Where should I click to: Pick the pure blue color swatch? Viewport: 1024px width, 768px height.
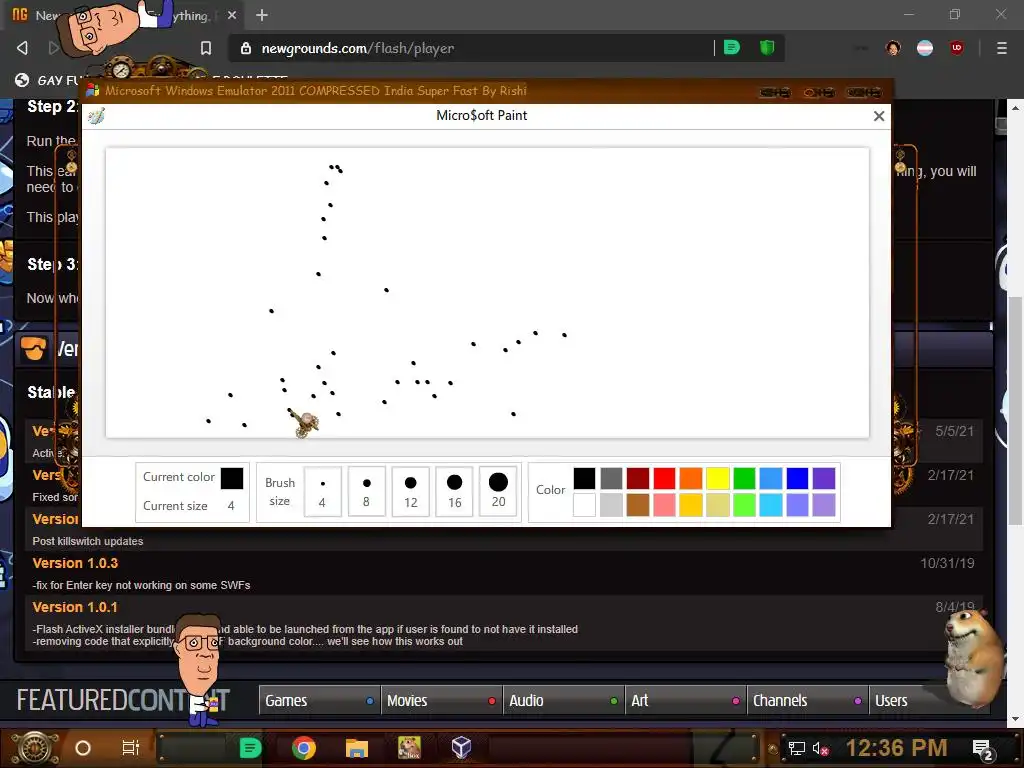(797, 478)
